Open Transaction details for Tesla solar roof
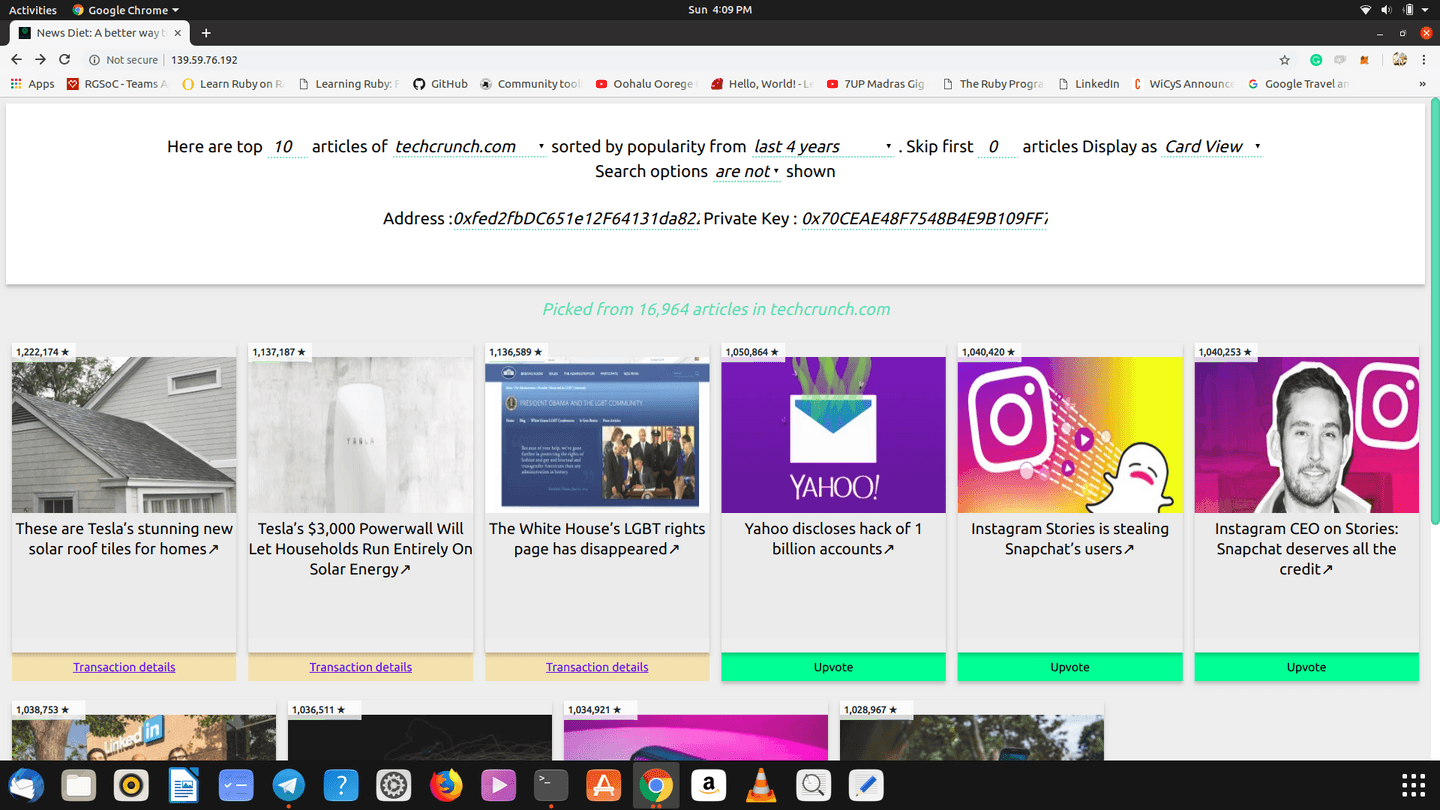Image resolution: width=1440 pixels, height=810 pixels. (x=124, y=667)
